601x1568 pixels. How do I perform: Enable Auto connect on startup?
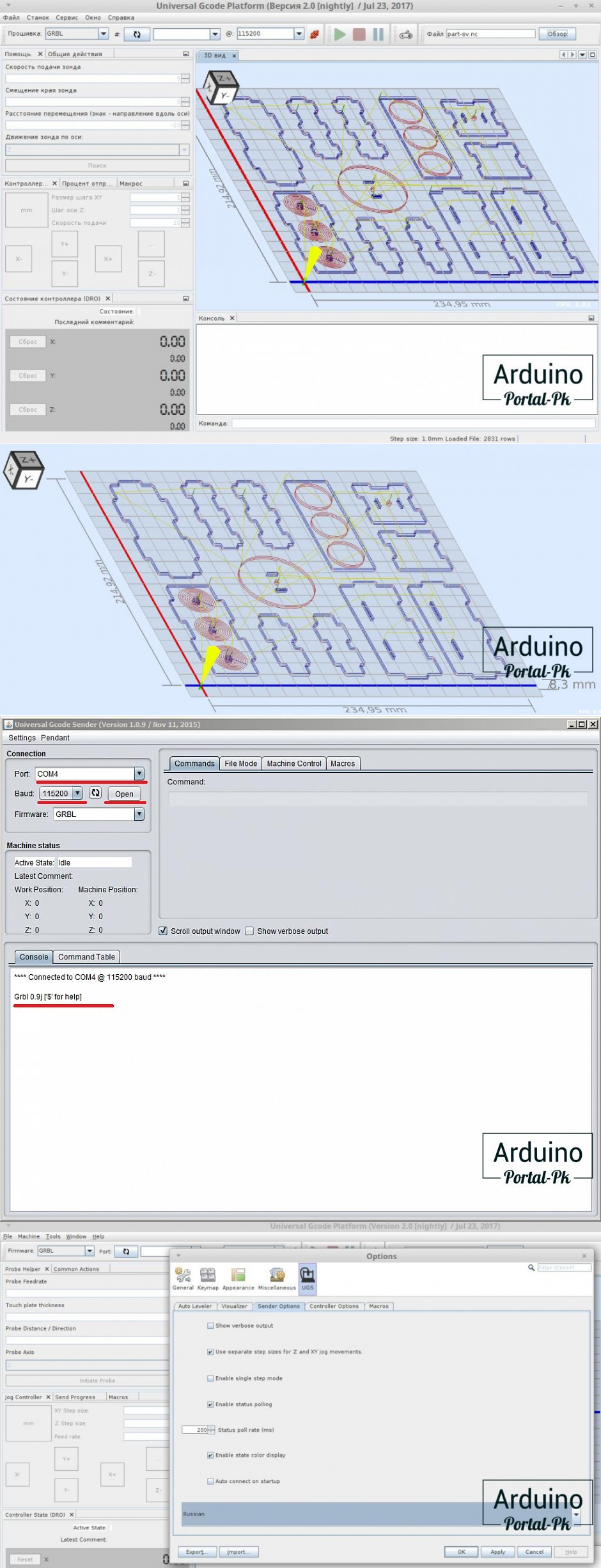click(210, 1481)
